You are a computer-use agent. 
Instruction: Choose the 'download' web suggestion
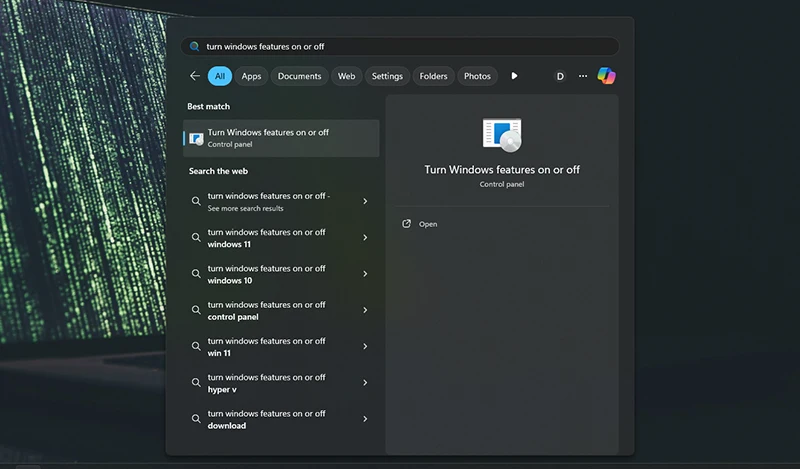266,419
